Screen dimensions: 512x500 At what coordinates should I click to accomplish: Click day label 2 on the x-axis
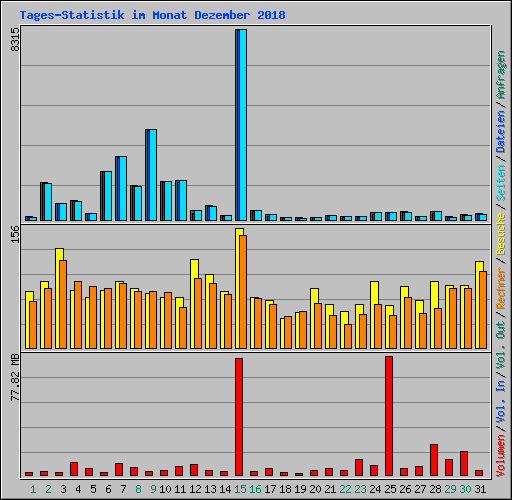click(x=48, y=489)
